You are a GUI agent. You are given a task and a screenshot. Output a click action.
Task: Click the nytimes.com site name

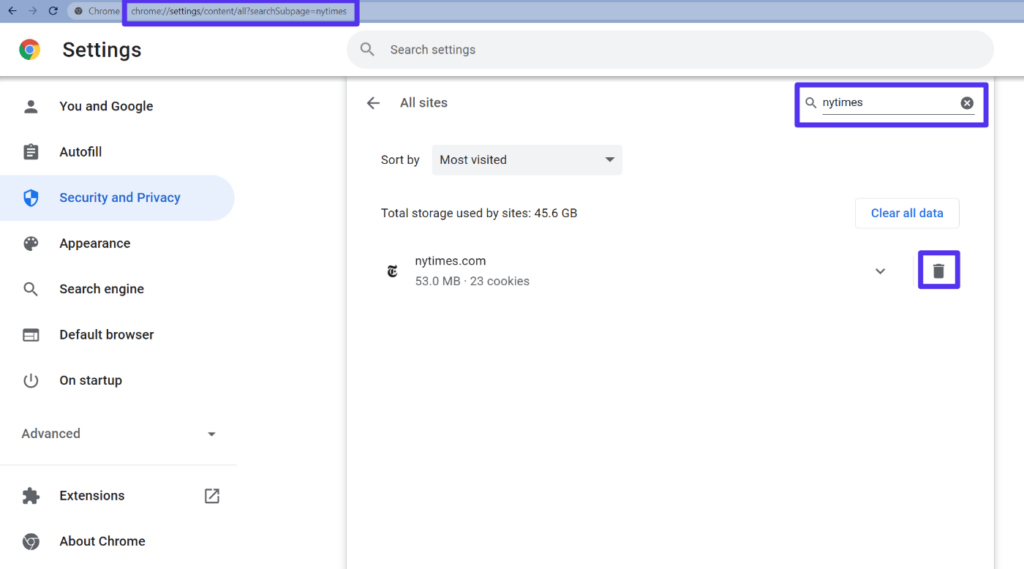[x=451, y=261]
